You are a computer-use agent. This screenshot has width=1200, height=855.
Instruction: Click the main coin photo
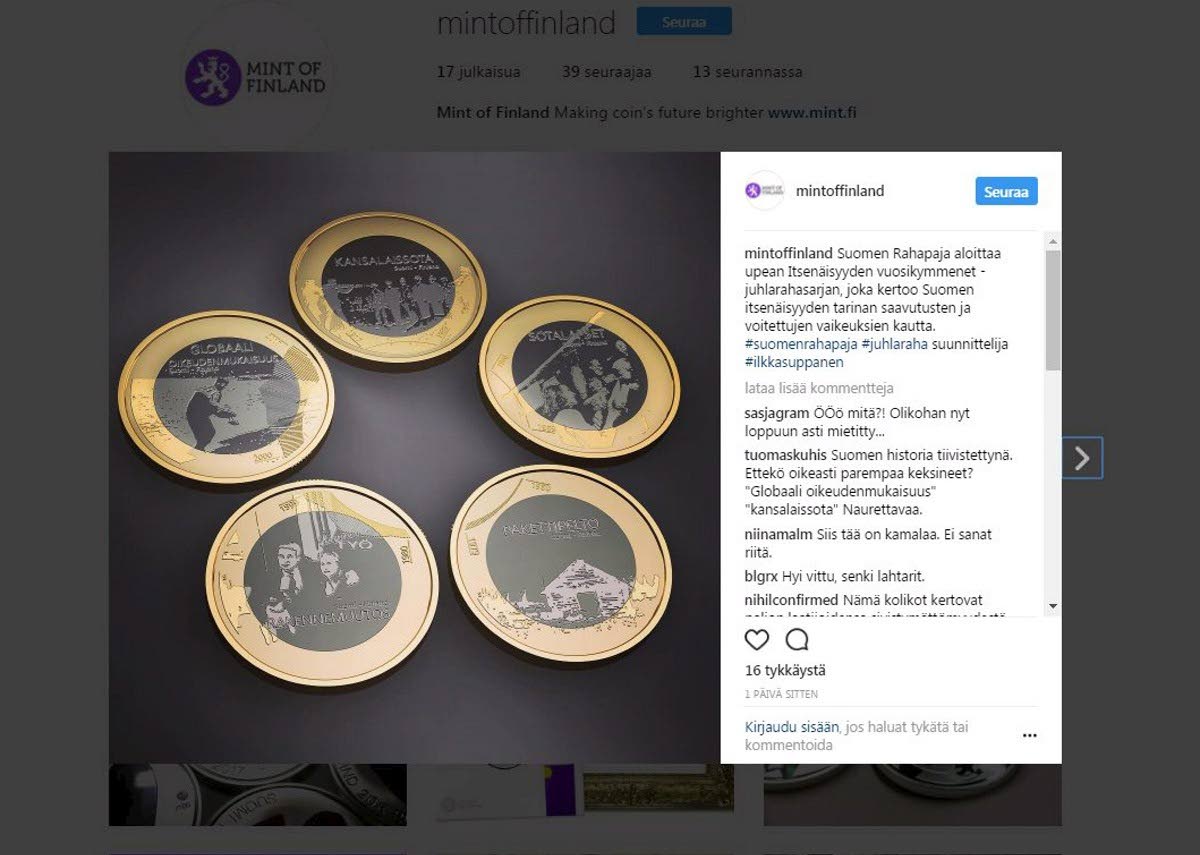pos(414,458)
